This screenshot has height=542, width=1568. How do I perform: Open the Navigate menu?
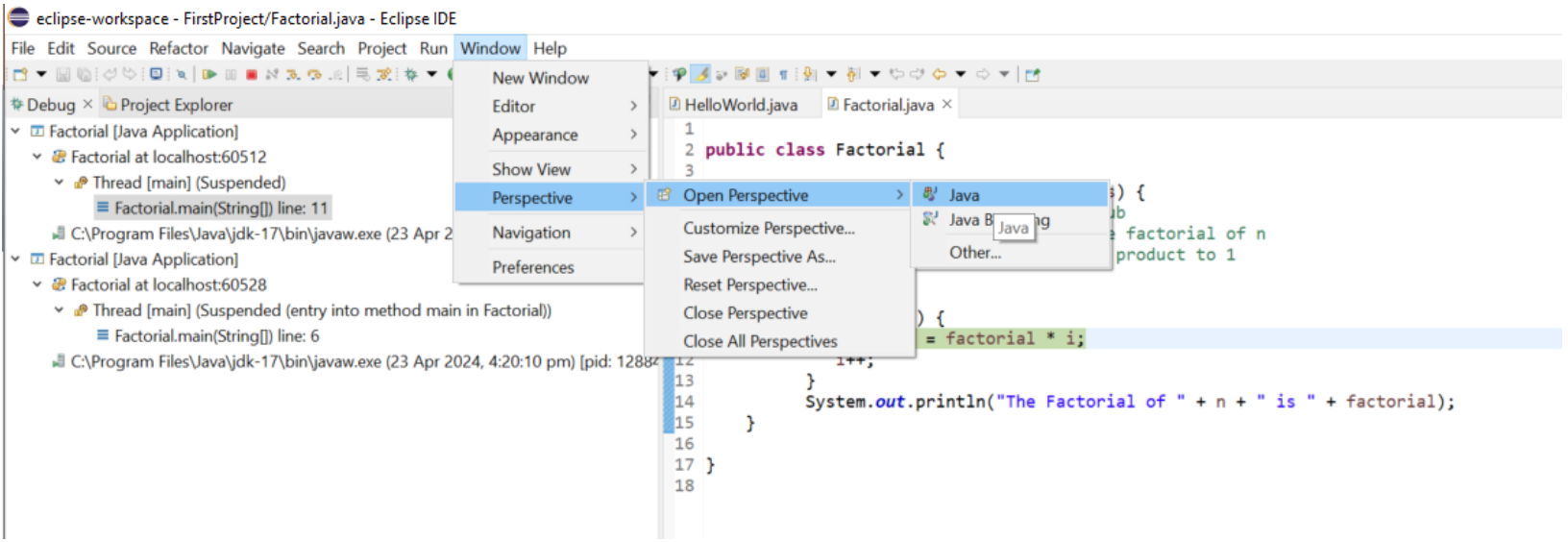pyautogui.click(x=253, y=48)
